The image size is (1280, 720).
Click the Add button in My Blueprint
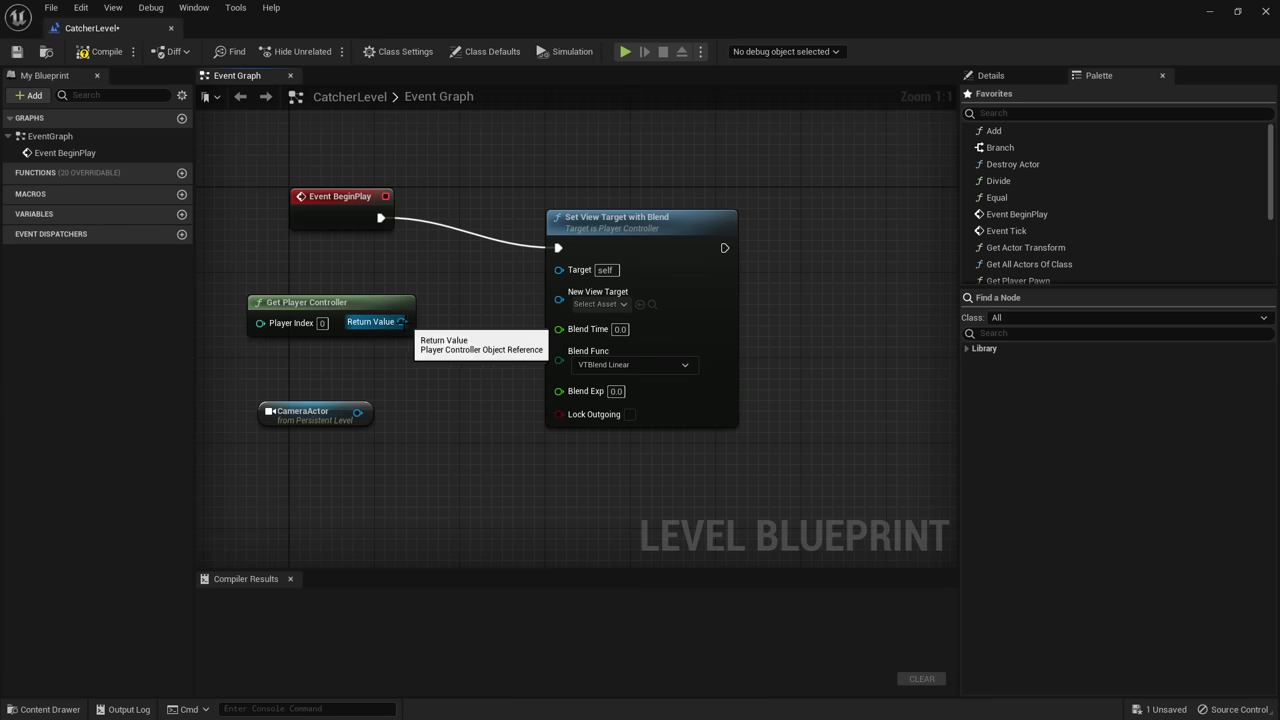[29, 95]
